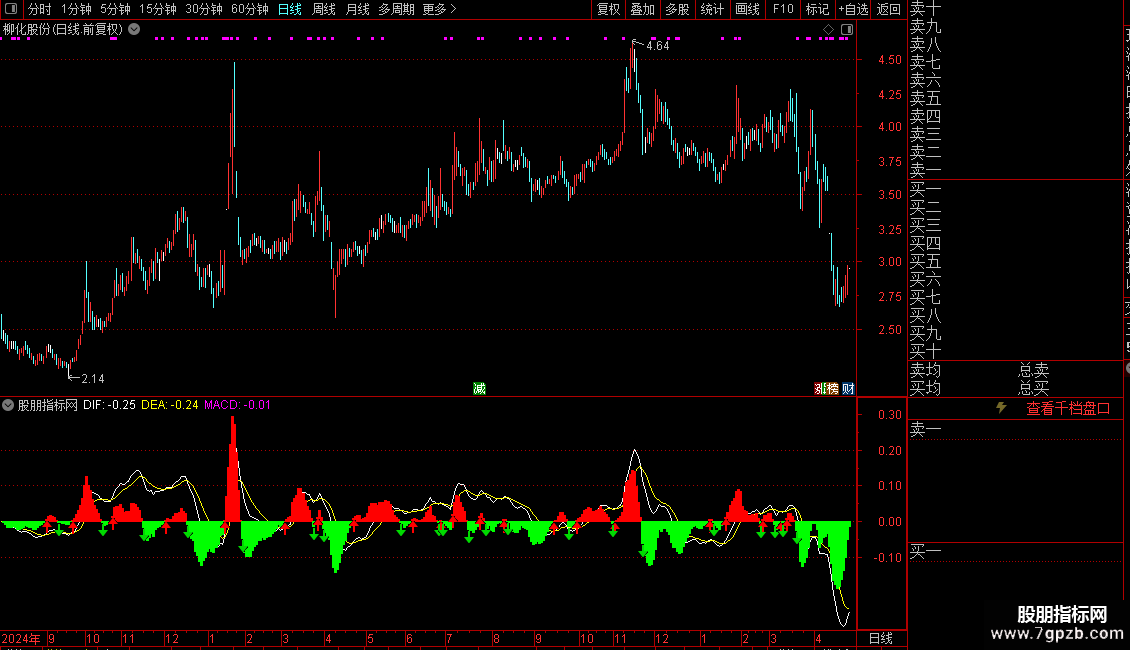
Task: Expand 更多 period options
Action: point(439,9)
